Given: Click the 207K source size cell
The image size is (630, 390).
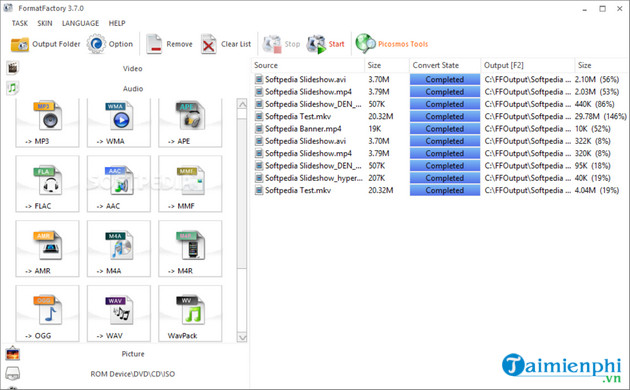Looking at the screenshot, I should tap(376, 178).
